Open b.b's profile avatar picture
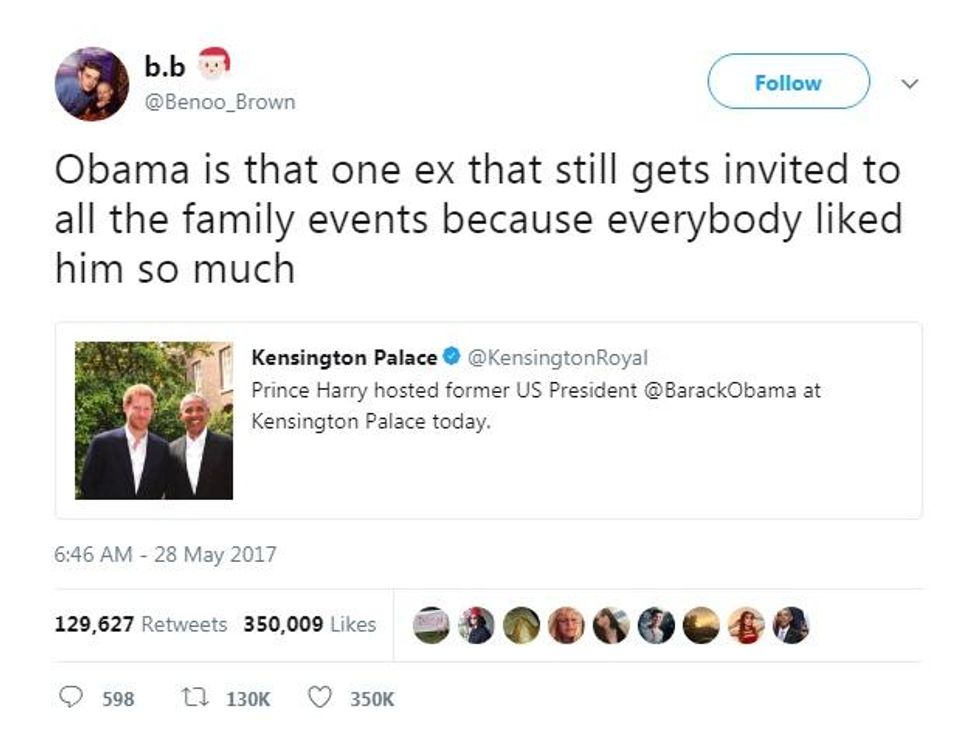 (92, 84)
